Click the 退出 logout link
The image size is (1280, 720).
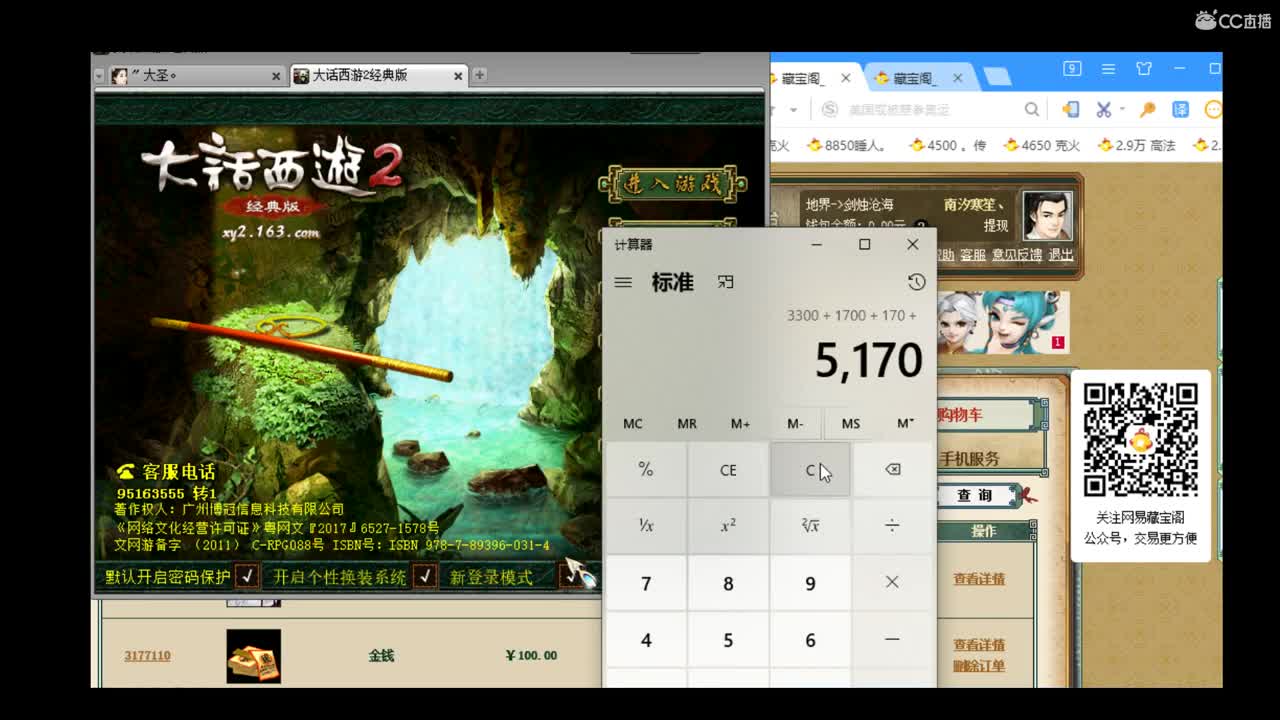coord(1060,255)
